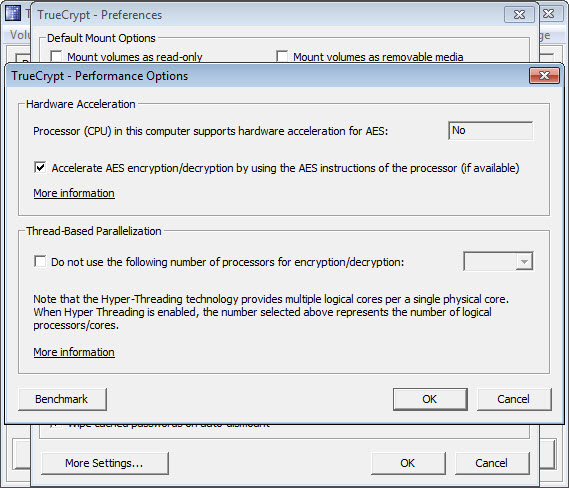Check Mount volumes as removable media
The height and width of the screenshot is (488, 569).
tap(282, 56)
